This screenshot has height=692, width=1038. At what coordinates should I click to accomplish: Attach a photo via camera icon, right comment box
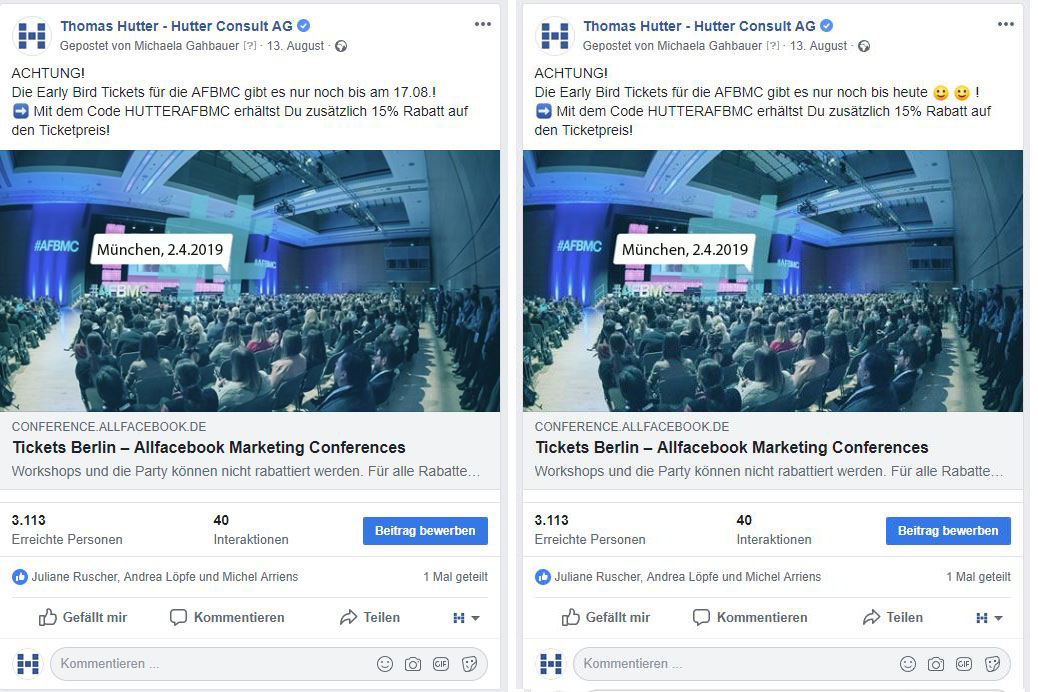point(935,664)
